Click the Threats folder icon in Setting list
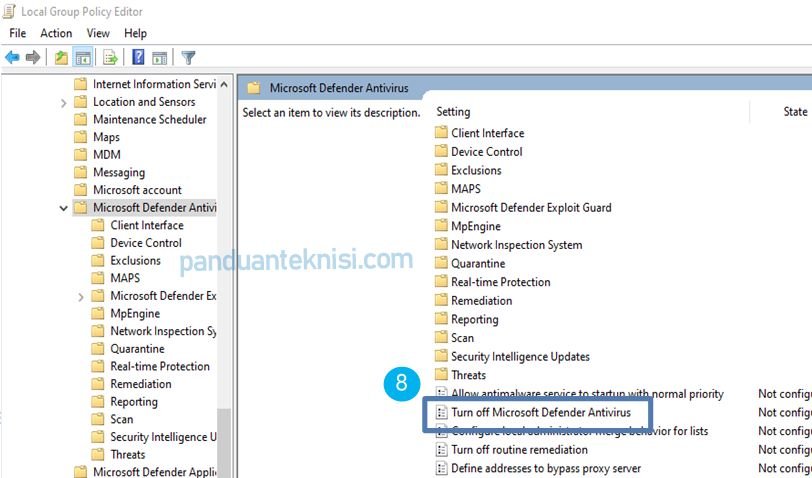 [x=441, y=375]
